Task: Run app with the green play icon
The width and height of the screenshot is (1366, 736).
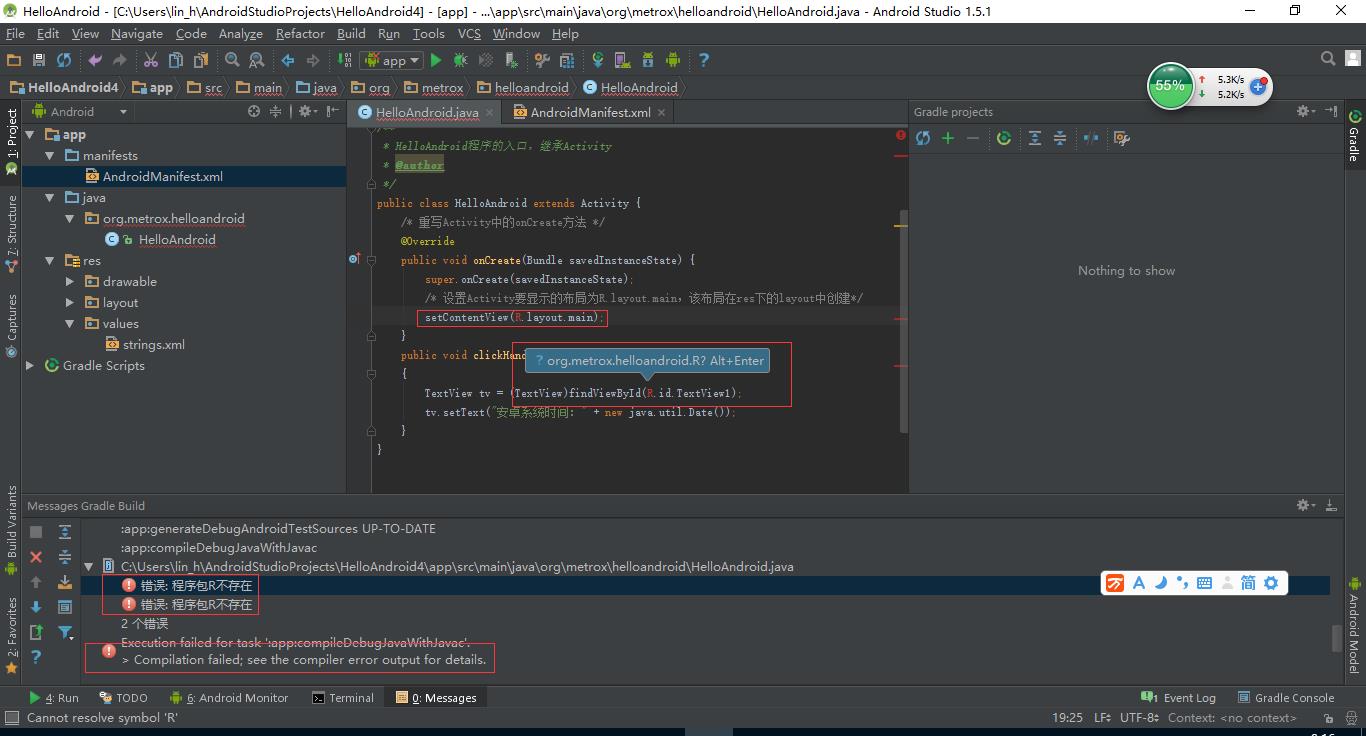Action: (x=435, y=60)
